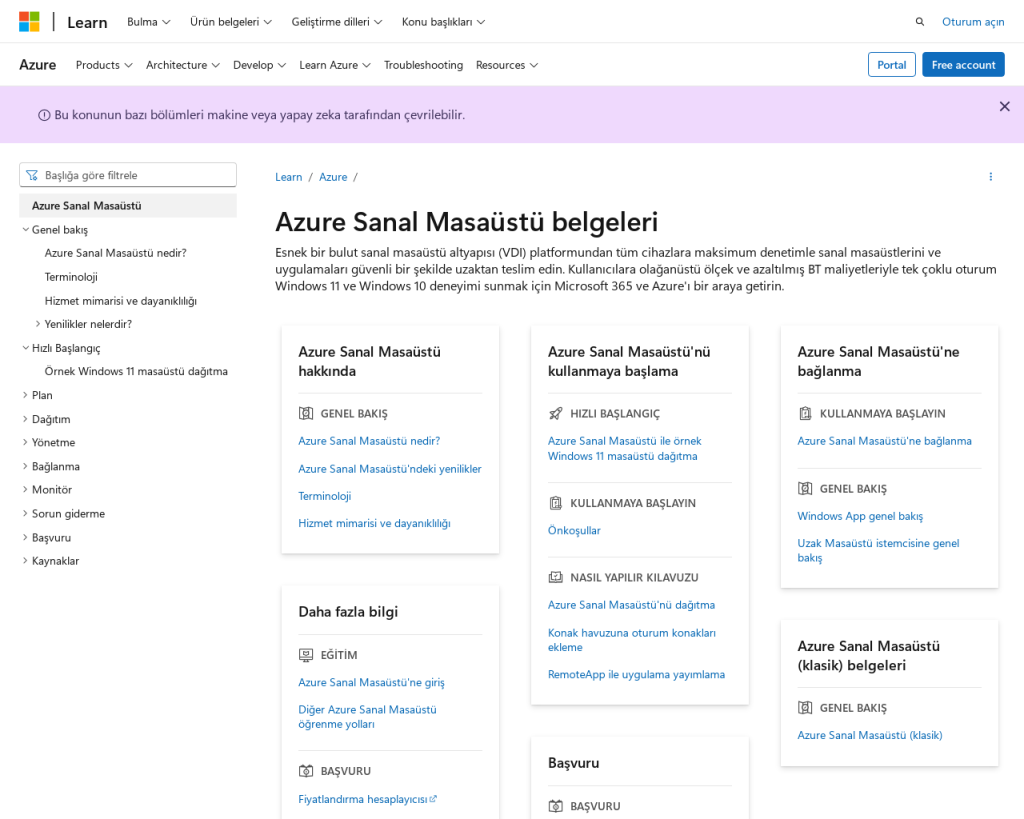Expand the Bulma menu
This screenshot has width=1024, height=819.
149,22
